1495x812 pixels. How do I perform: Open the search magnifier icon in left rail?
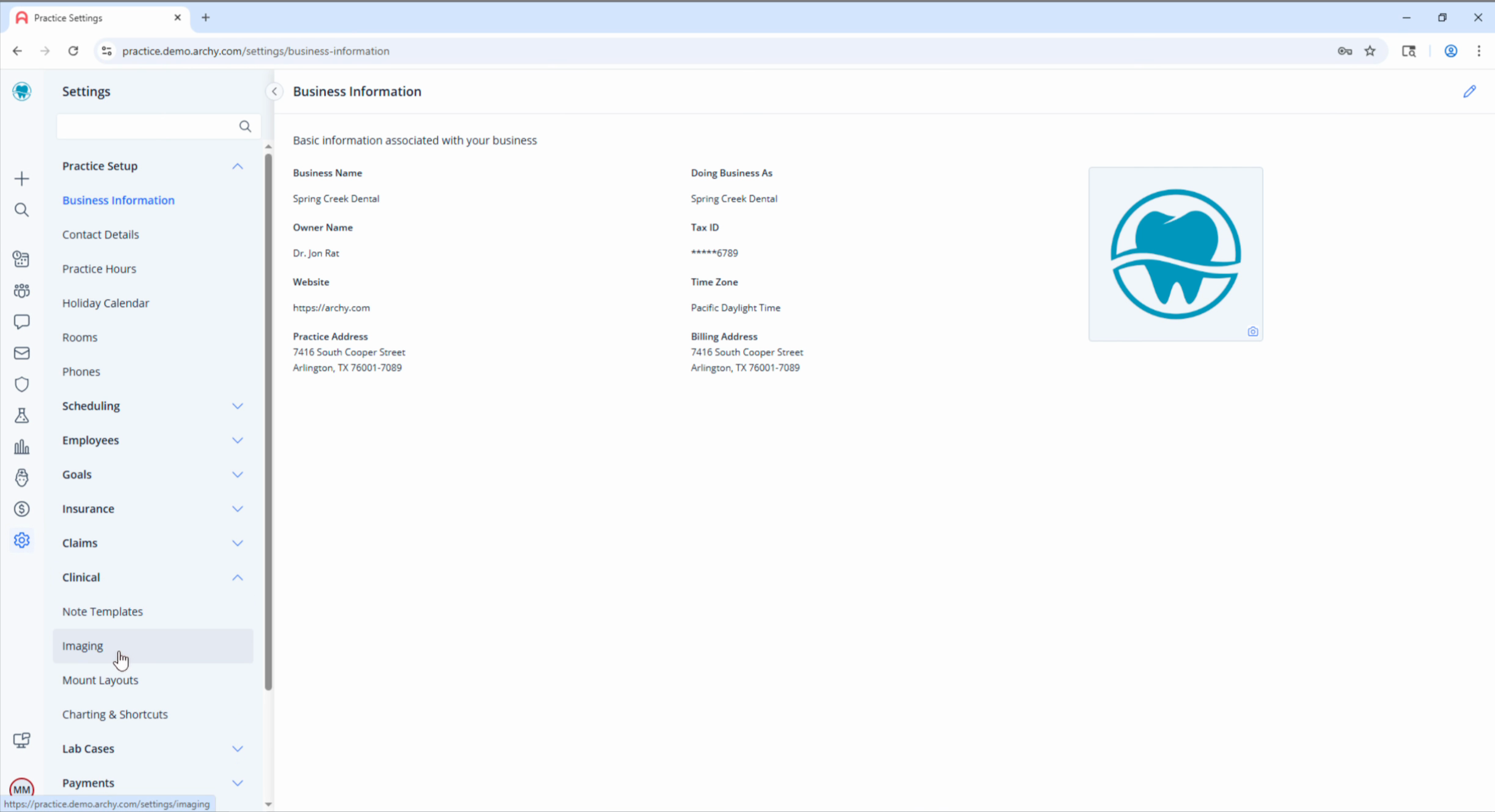tap(22, 210)
